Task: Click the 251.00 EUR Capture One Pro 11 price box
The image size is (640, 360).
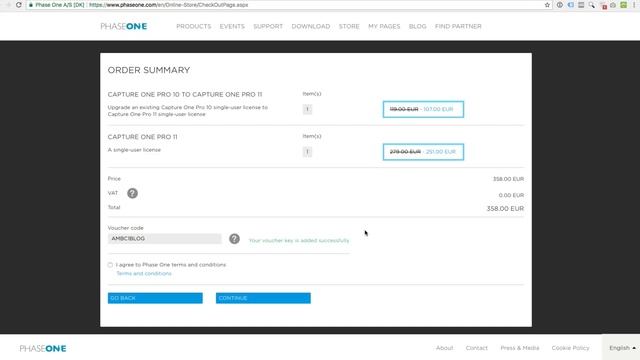Action: tap(423, 152)
